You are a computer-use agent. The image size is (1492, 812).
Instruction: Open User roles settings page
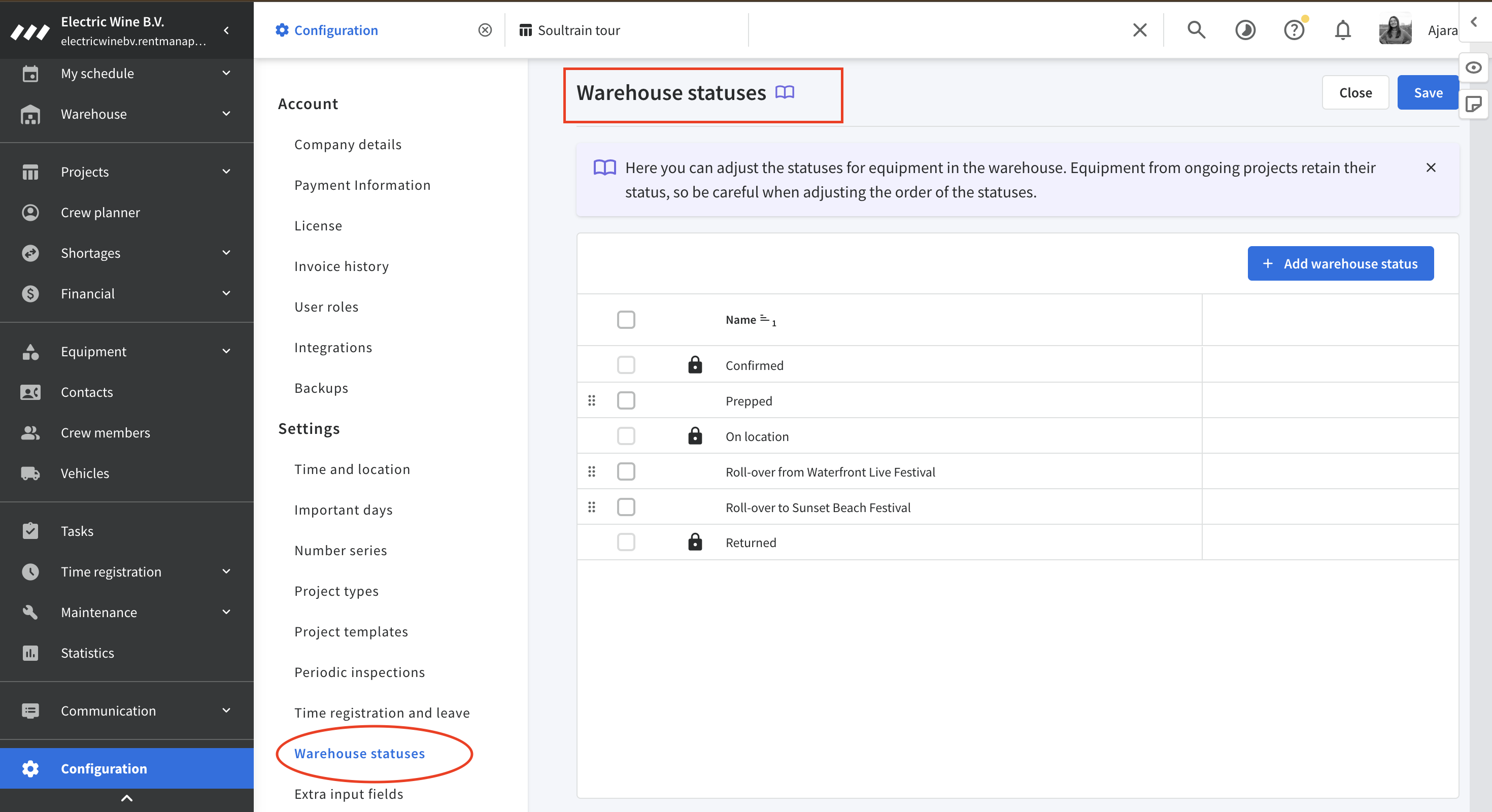(326, 307)
